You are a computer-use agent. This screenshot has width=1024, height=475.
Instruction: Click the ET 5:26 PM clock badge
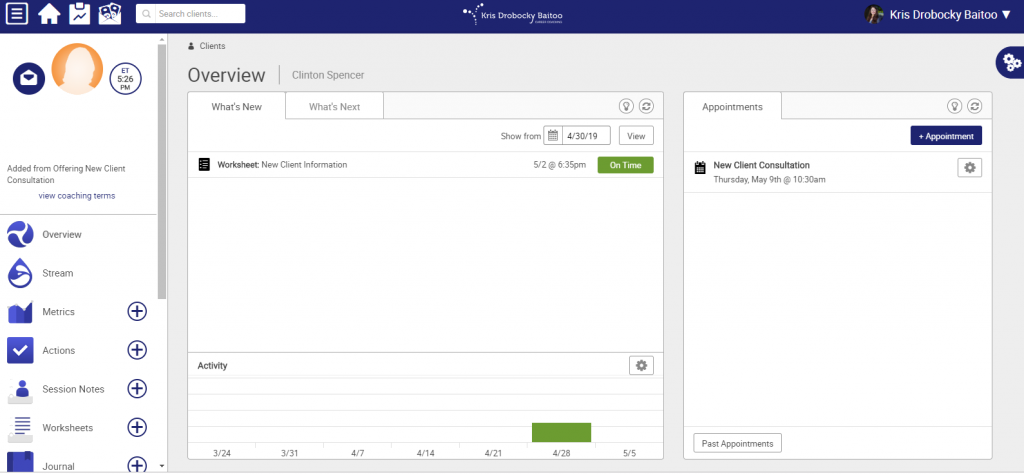click(x=125, y=79)
